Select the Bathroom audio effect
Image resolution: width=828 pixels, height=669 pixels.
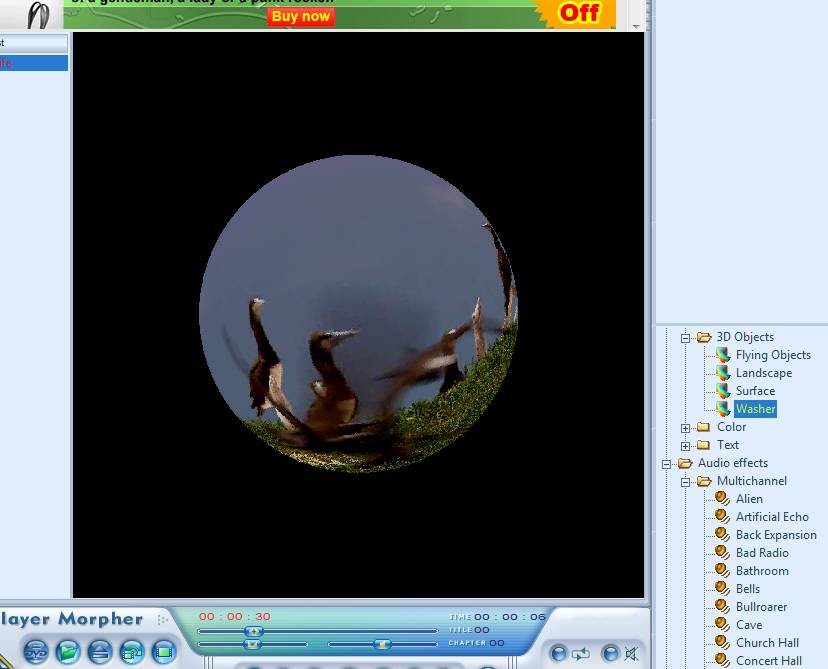pyautogui.click(x=762, y=571)
